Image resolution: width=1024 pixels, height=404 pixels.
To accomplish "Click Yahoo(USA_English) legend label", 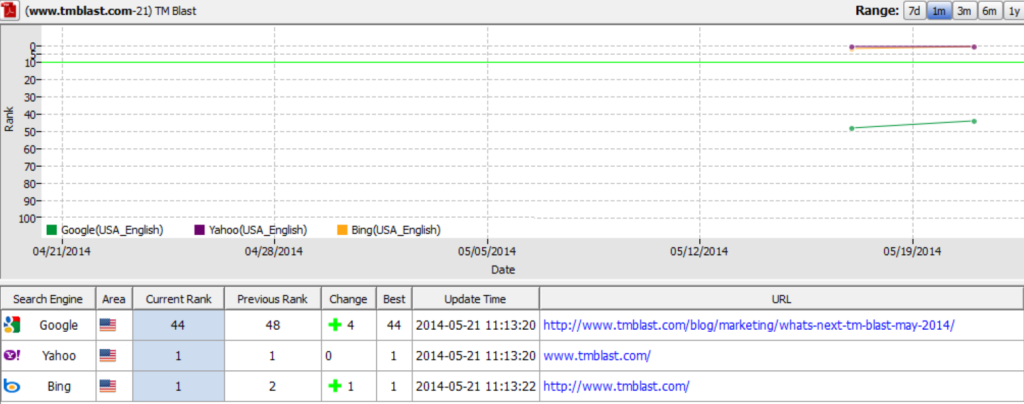I will (257, 230).
